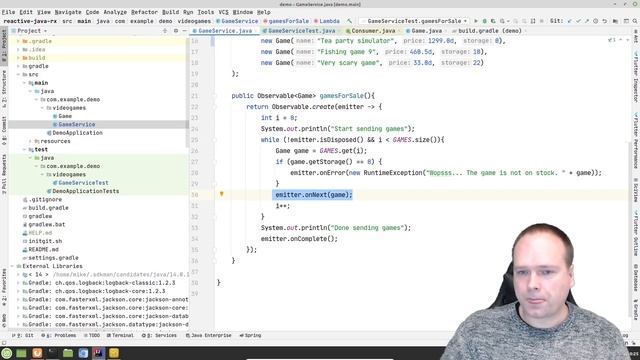Open the Linux Mint menu in taskbar

(7, 353)
